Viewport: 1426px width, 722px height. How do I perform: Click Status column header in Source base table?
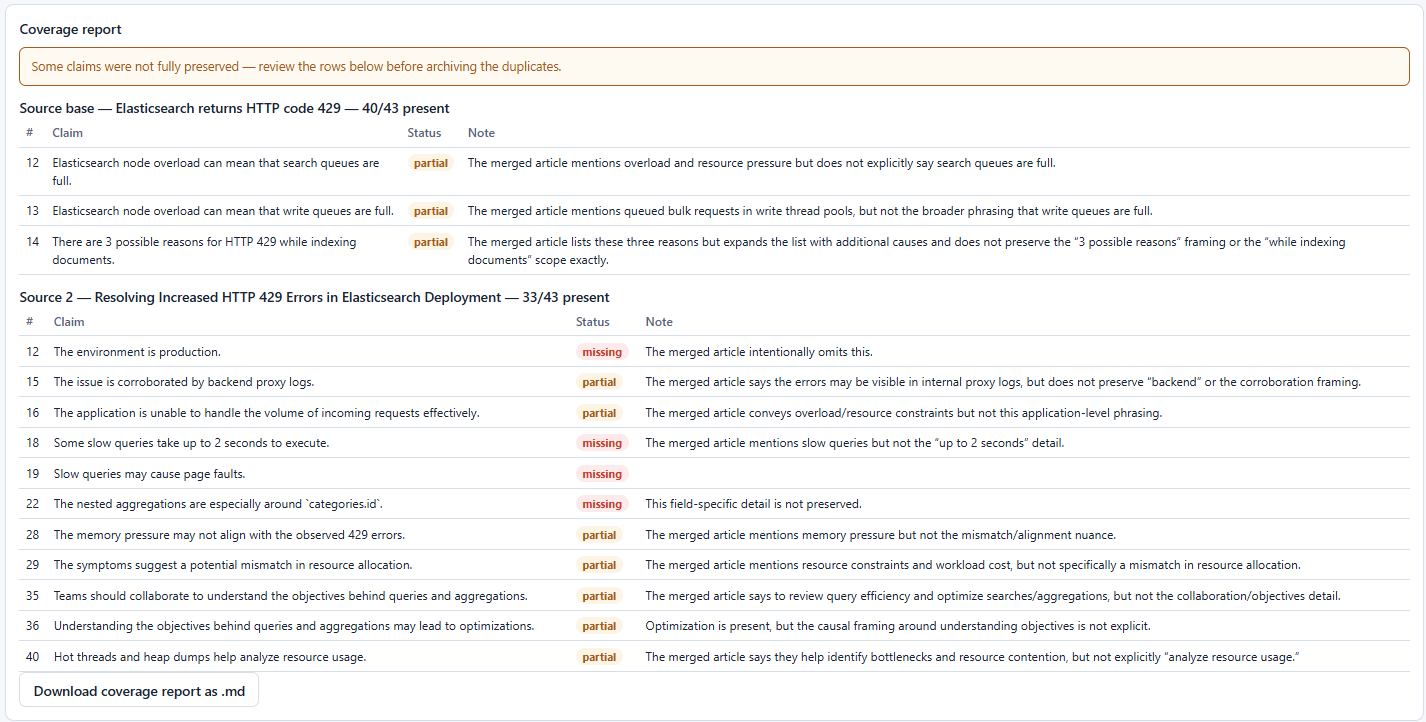tap(424, 133)
